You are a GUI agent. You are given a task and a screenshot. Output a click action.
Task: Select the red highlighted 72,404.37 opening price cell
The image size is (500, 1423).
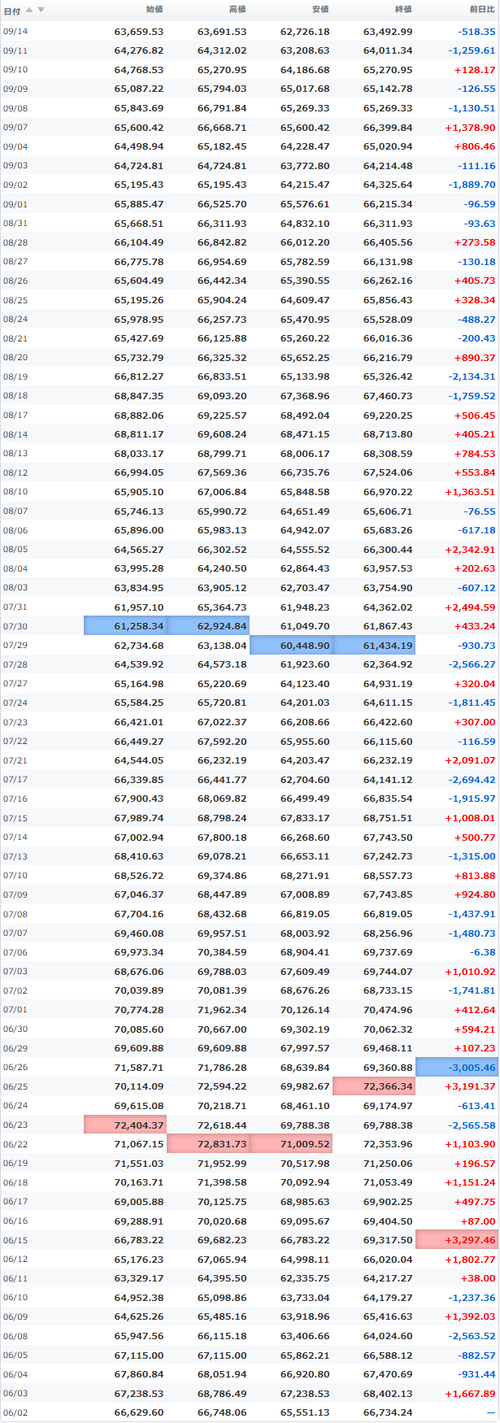point(125,1125)
